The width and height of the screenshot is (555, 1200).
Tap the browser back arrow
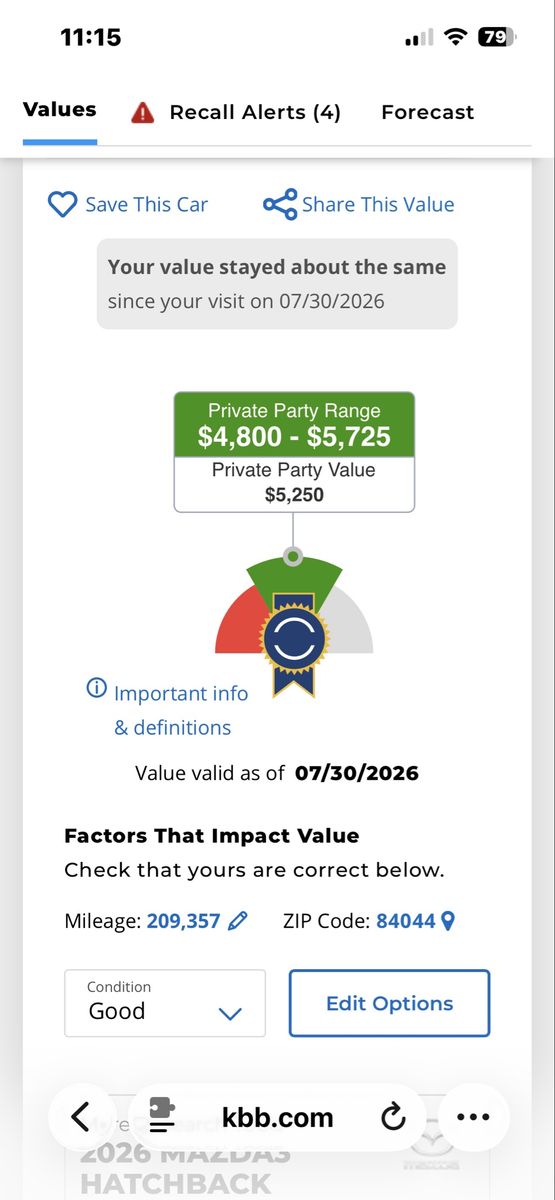[81, 1117]
